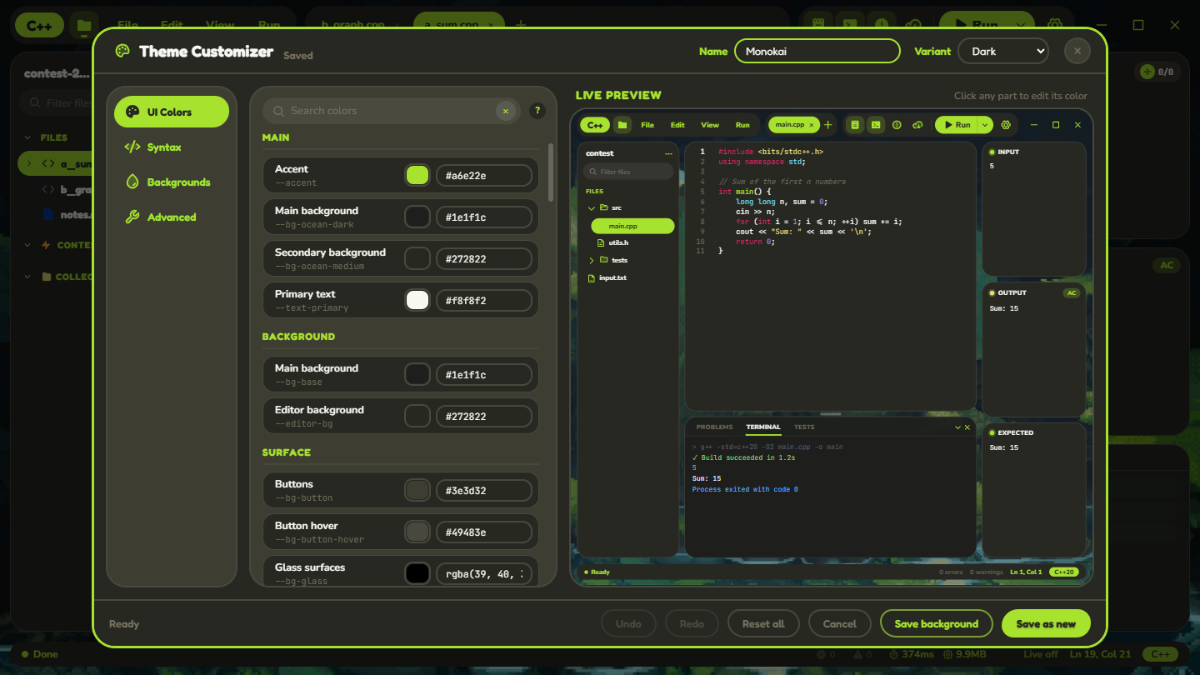Open the Editor background color swatch
Viewport: 1200px width, 675px height.
click(417, 416)
